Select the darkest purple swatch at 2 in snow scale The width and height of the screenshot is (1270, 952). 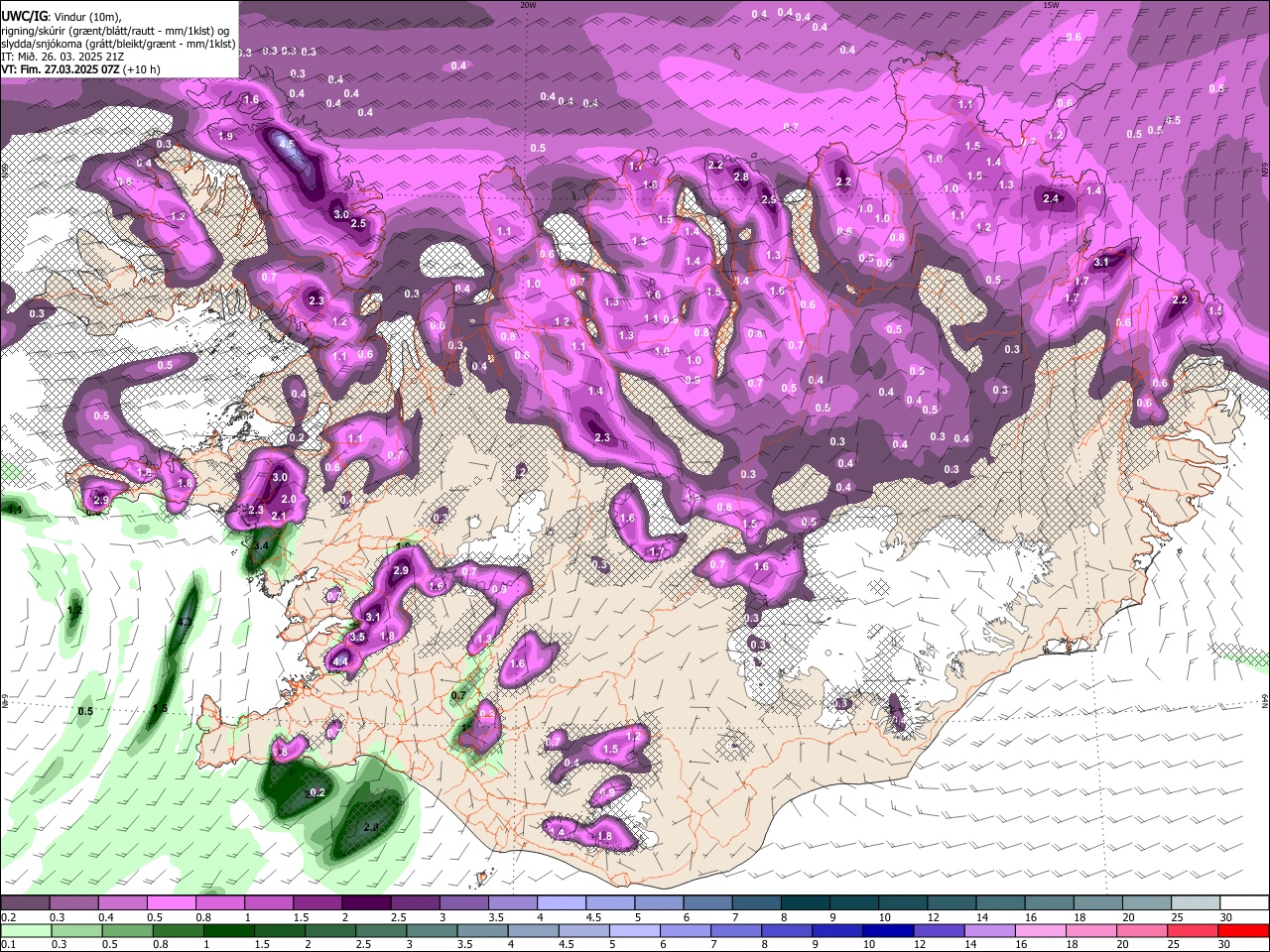click(366, 902)
